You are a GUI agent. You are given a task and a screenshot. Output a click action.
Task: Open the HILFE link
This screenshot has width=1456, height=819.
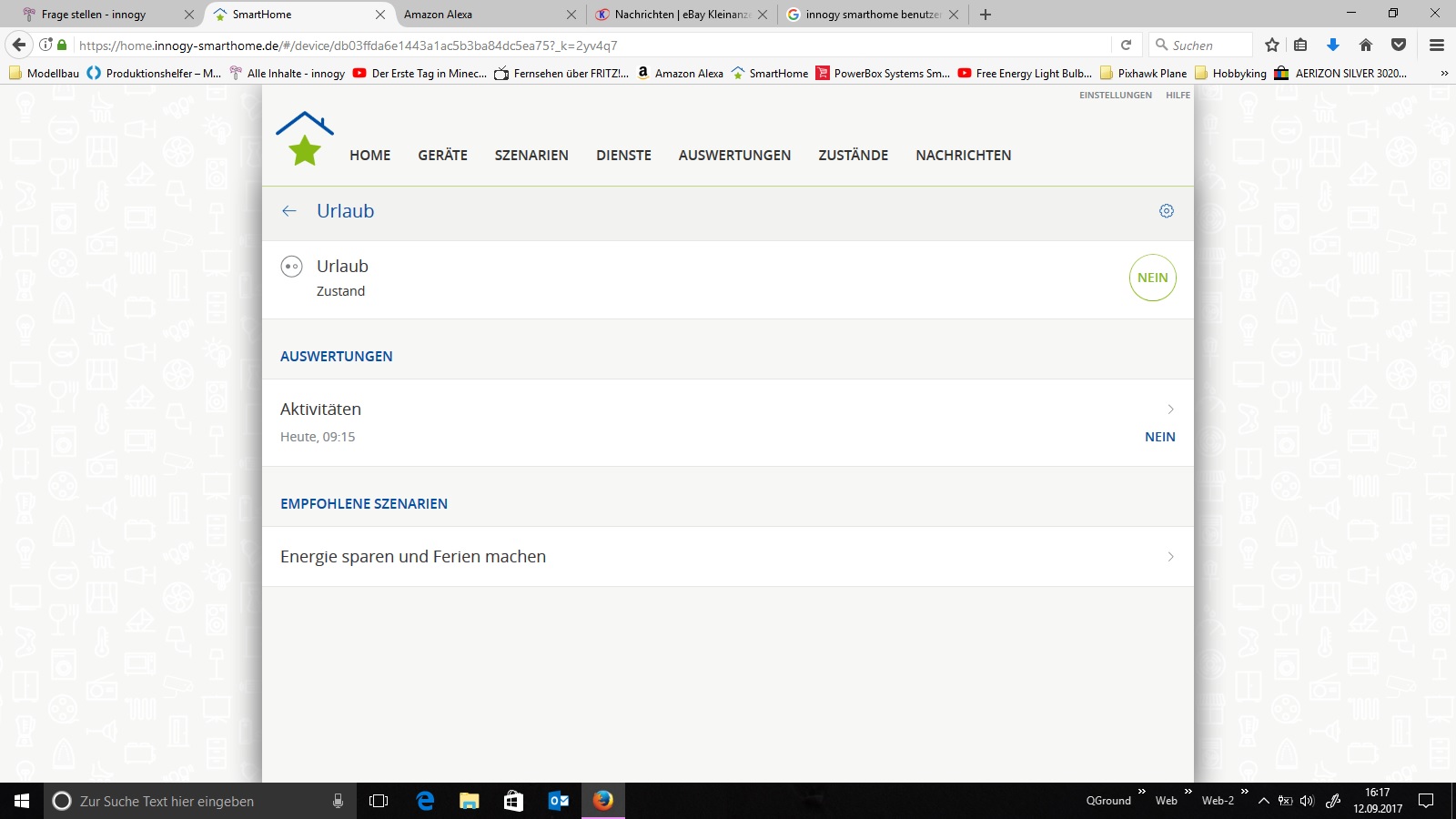pyautogui.click(x=1178, y=96)
